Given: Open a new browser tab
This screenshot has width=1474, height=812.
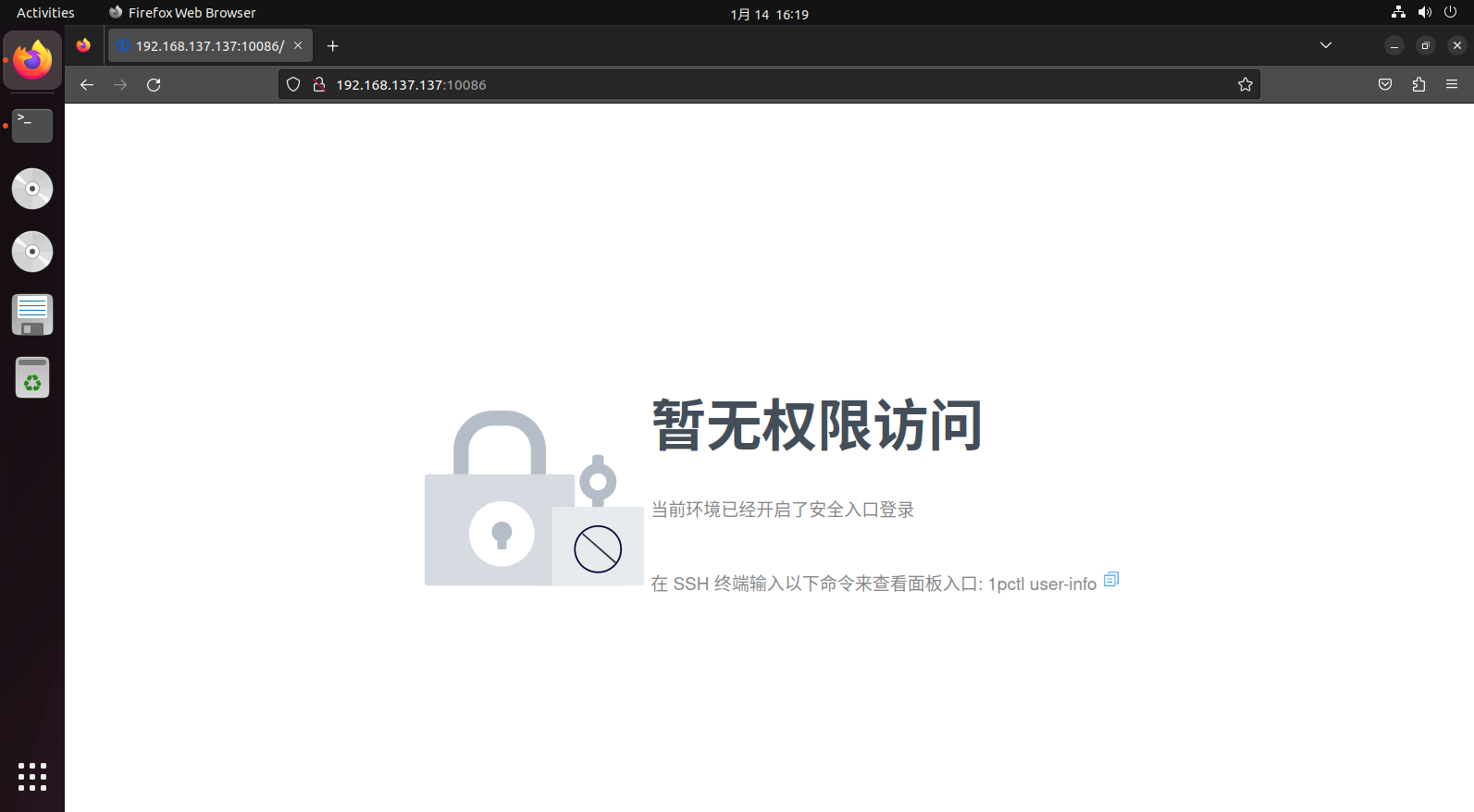Looking at the screenshot, I should click(333, 46).
